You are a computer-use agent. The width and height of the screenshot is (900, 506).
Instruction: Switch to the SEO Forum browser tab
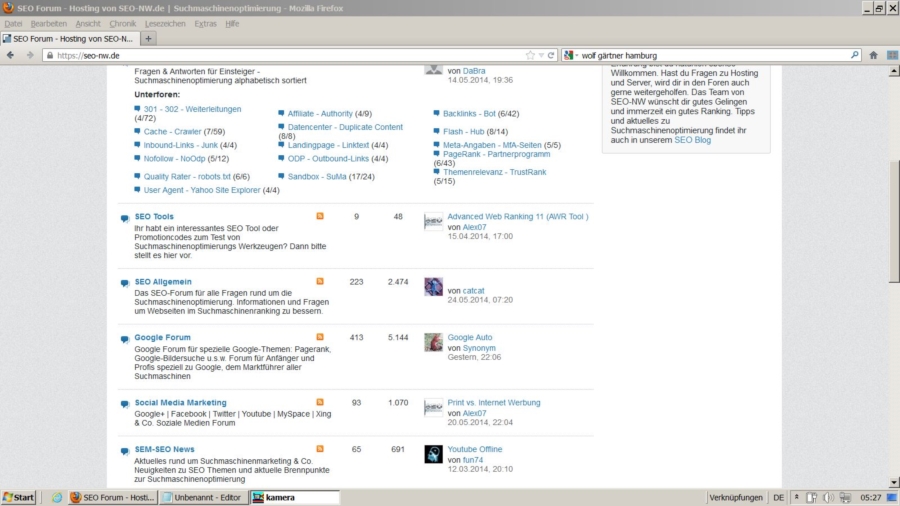[68, 38]
